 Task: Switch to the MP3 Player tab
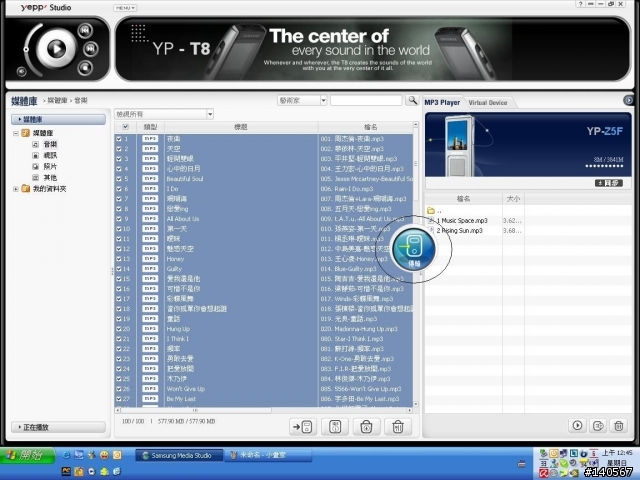(442, 102)
